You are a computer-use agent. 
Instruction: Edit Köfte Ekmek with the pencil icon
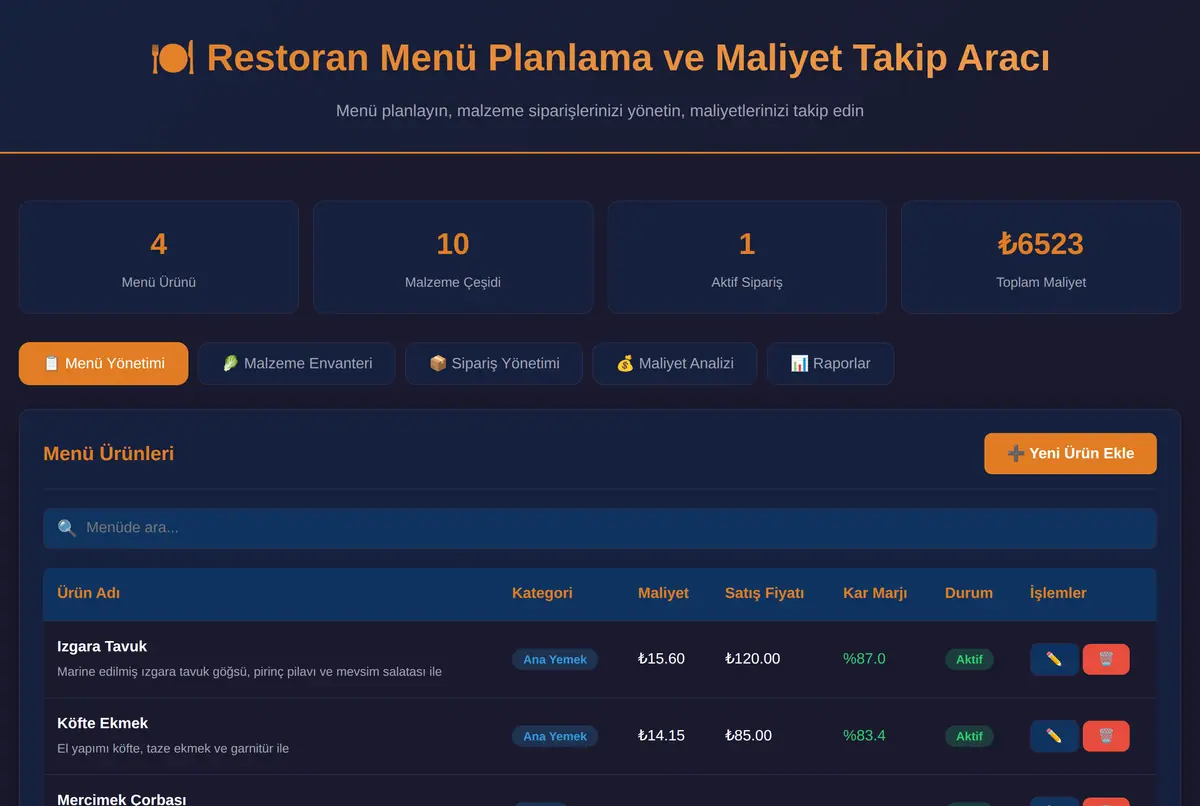(1054, 736)
